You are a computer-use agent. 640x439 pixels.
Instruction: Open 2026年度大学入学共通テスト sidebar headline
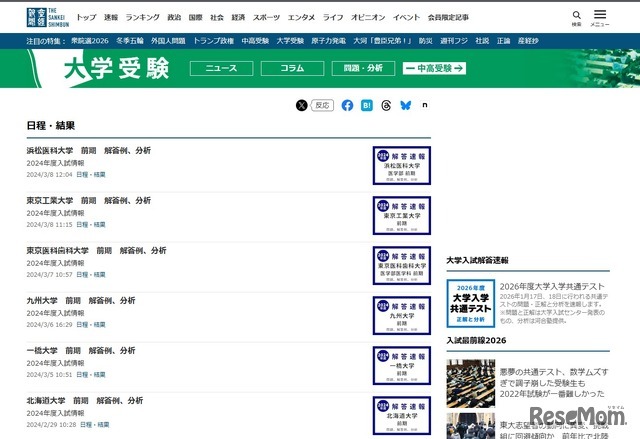pos(552,286)
